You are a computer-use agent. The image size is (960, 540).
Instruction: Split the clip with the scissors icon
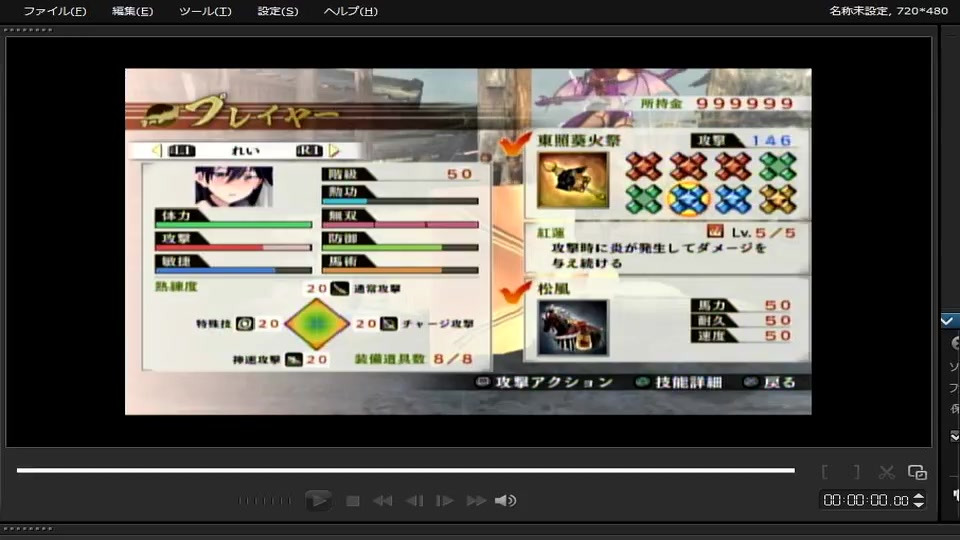886,472
